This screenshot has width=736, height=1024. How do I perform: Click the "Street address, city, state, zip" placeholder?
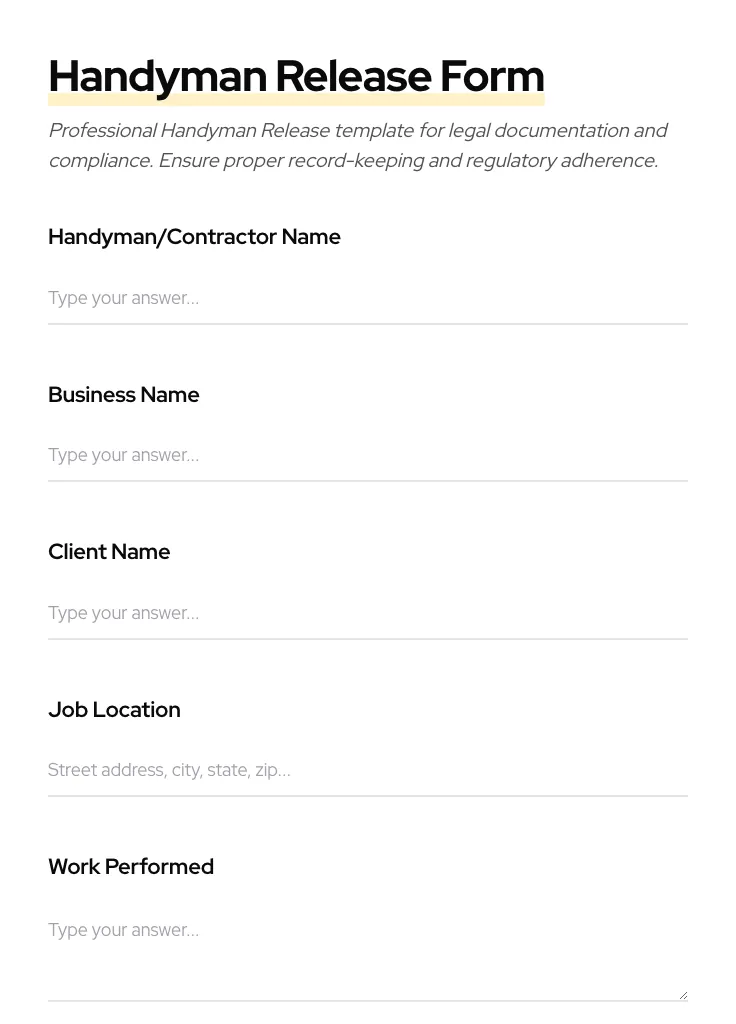169,770
